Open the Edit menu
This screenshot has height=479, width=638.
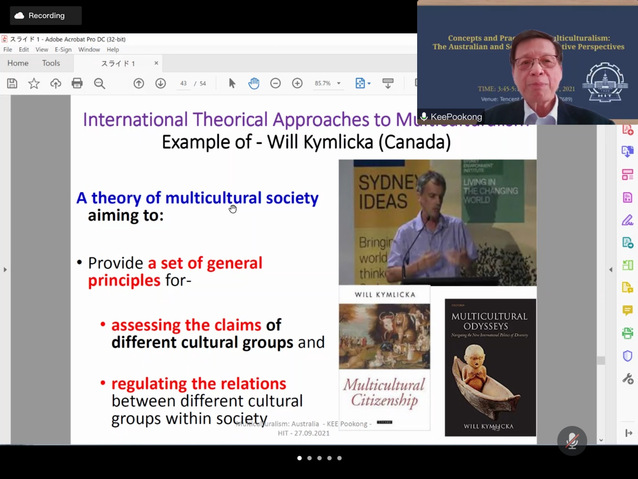pyautogui.click(x=24, y=50)
